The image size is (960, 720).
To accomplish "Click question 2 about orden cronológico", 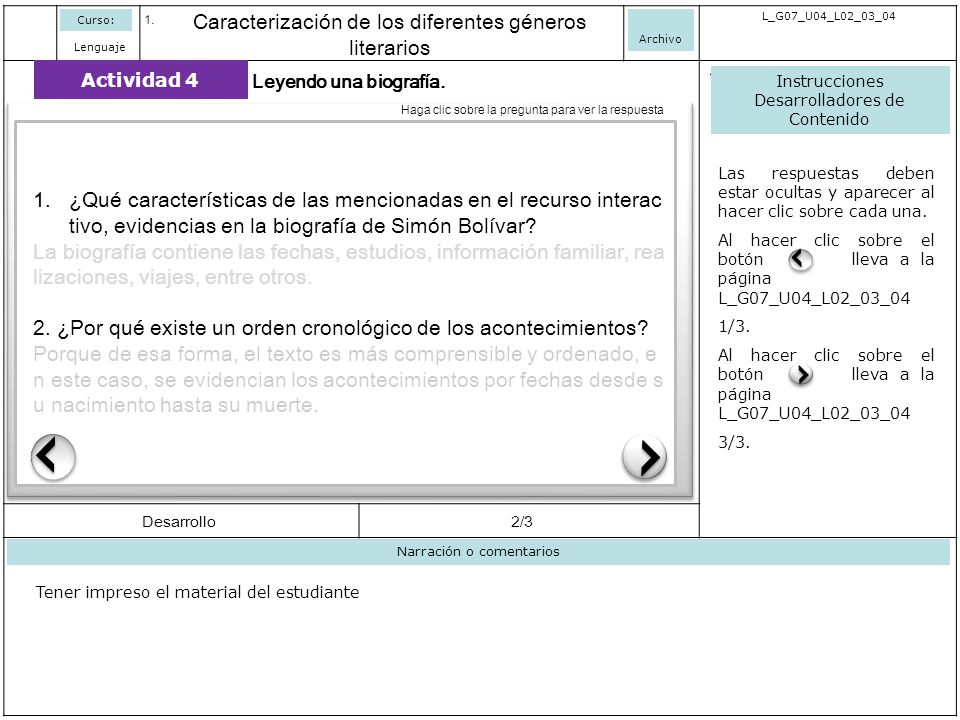I will pos(340,328).
